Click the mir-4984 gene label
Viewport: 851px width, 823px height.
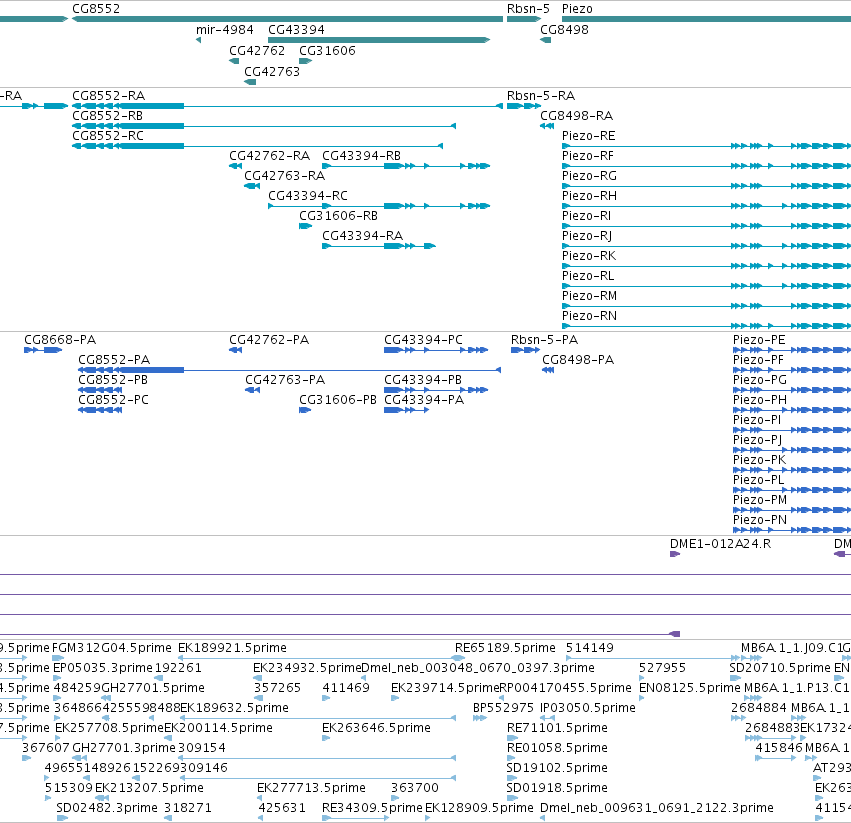tap(225, 29)
